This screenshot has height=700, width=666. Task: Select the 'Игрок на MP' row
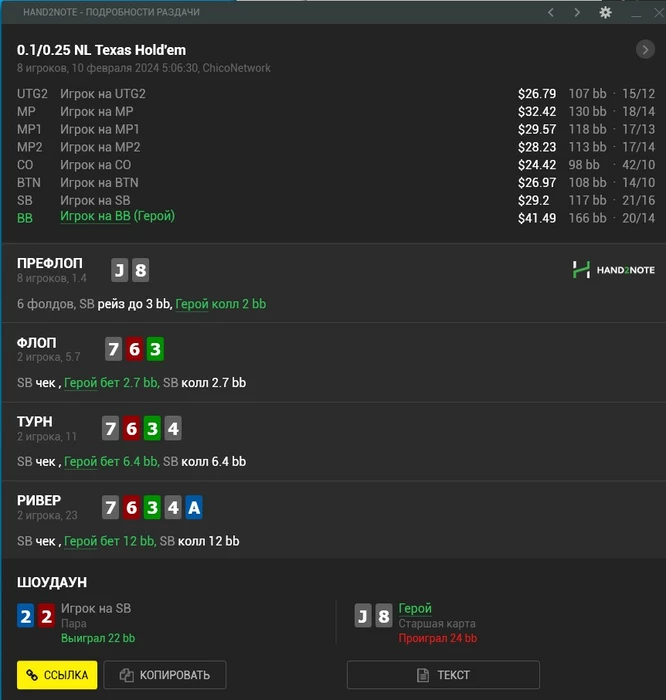(336, 112)
